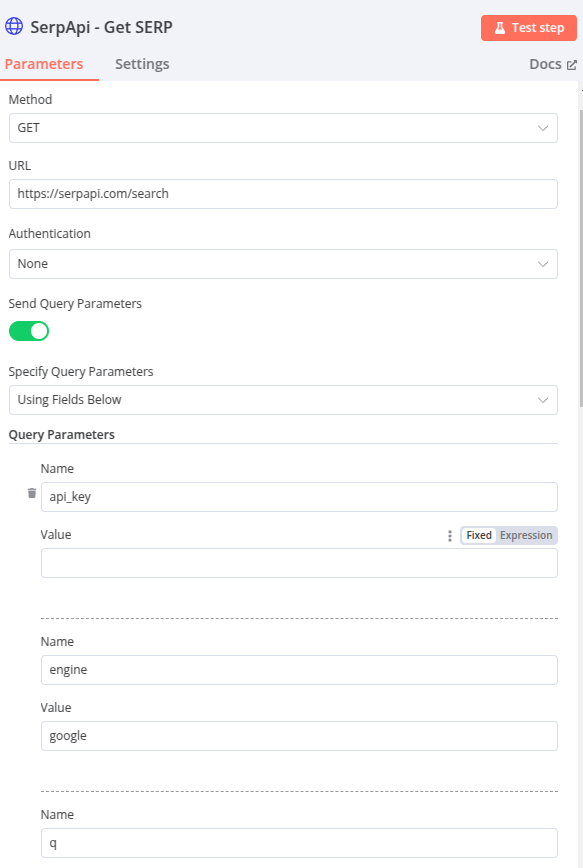The image size is (583, 868).
Task: Click the Query Parameters section heading
Action: point(61,435)
